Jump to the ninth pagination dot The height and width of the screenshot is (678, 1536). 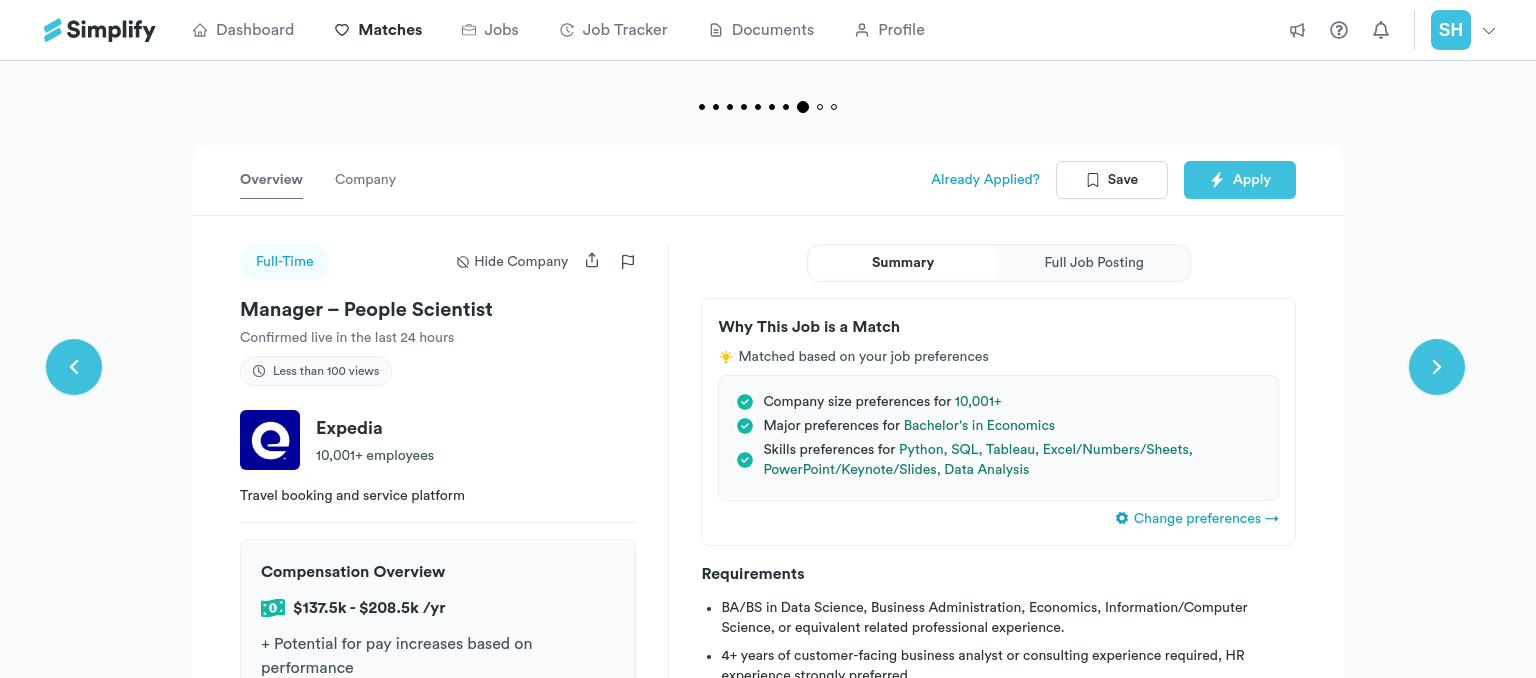click(x=820, y=107)
